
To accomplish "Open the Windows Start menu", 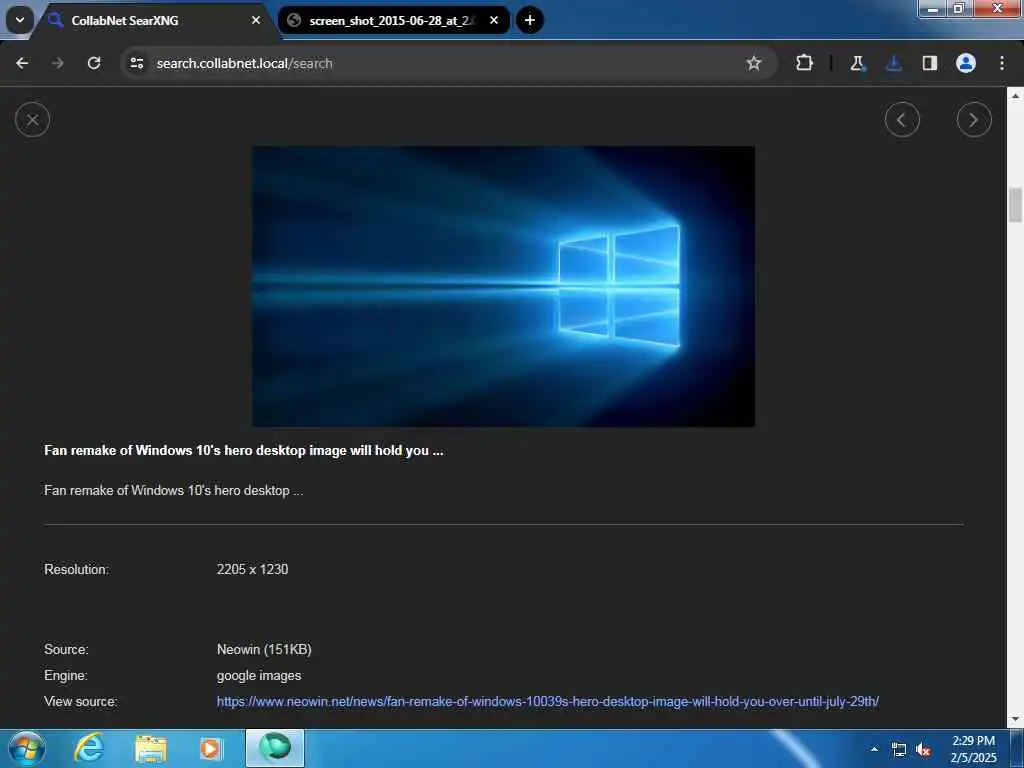I will pos(26,748).
